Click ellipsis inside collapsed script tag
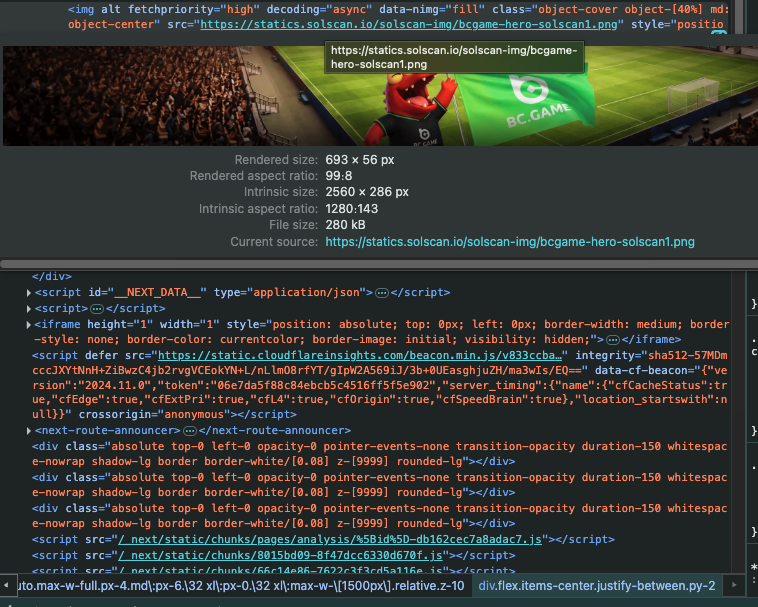 (97, 309)
